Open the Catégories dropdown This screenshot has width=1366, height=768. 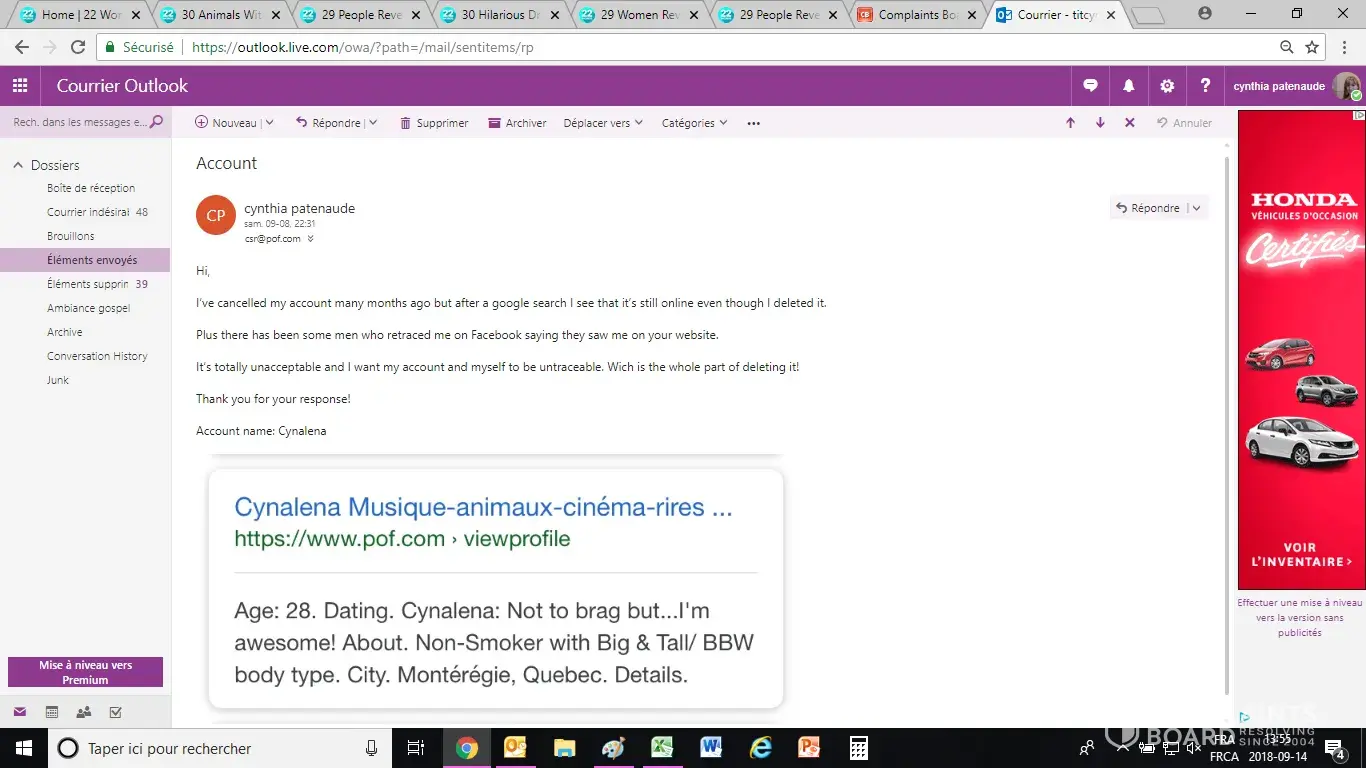click(694, 123)
